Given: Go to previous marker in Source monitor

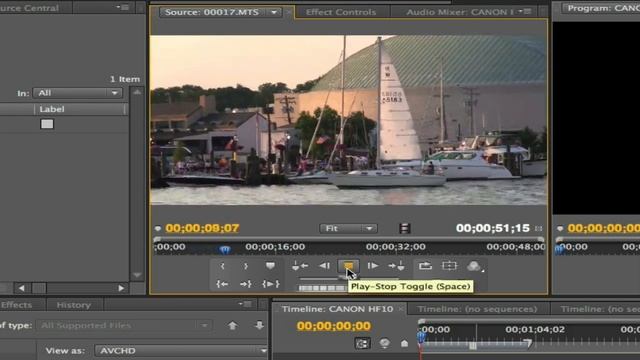Looking at the screenshot, I should [300, 266].
